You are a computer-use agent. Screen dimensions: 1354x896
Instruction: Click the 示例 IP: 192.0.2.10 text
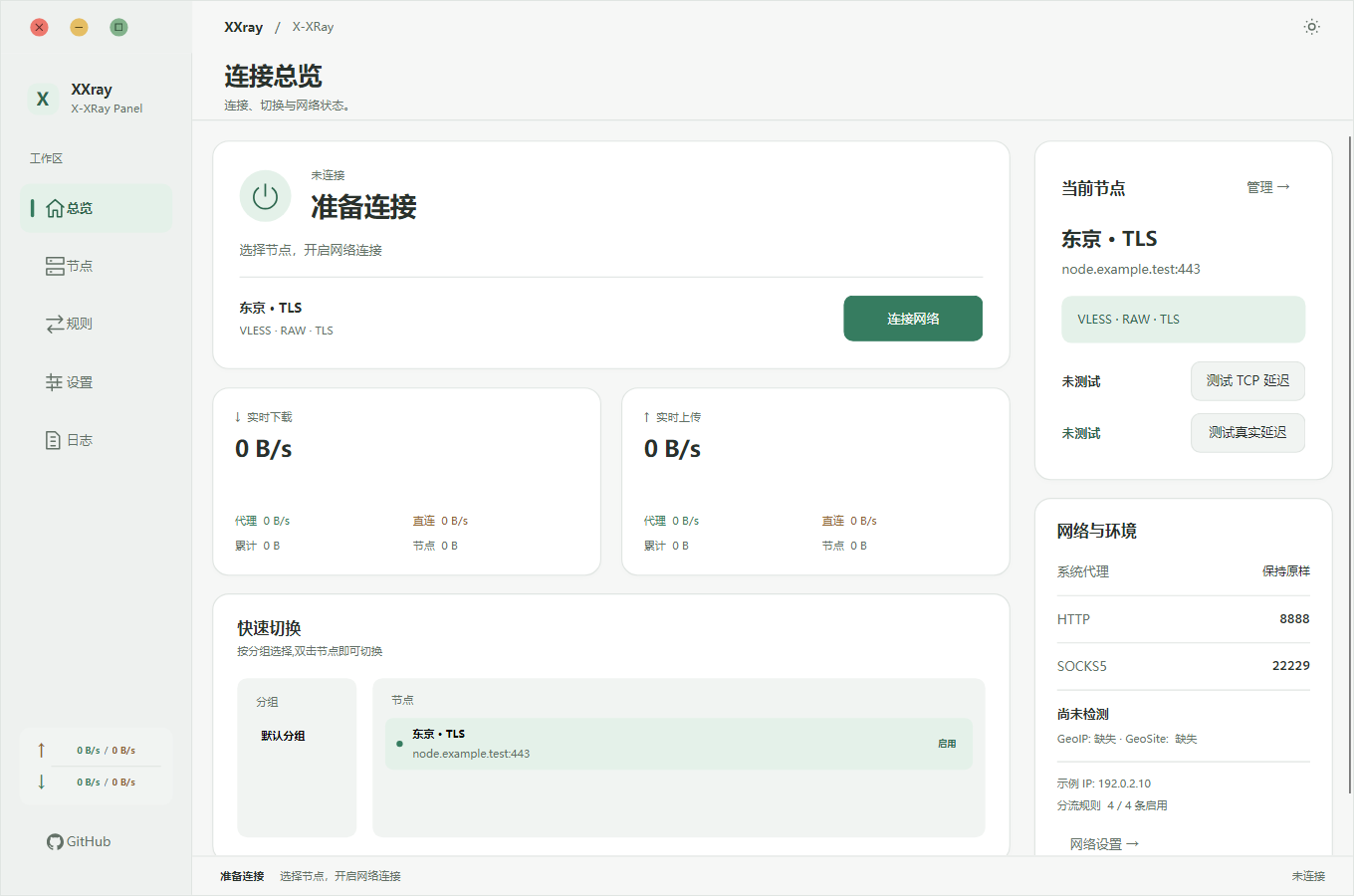coord(1104,784)
